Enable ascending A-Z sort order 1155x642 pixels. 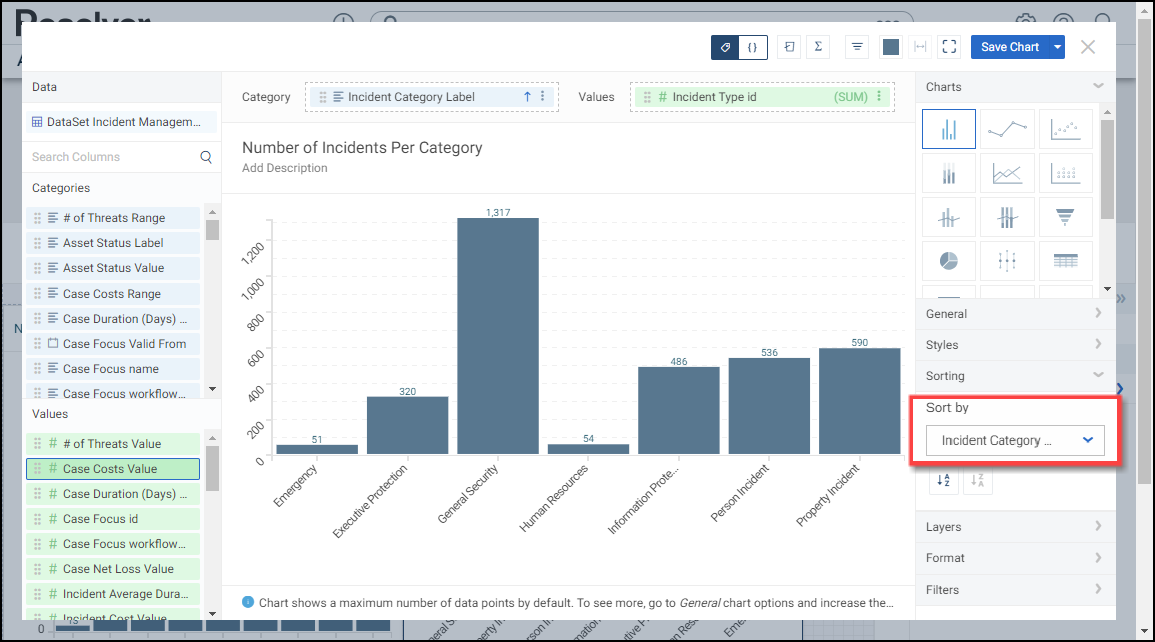click(x=942, y=481)
